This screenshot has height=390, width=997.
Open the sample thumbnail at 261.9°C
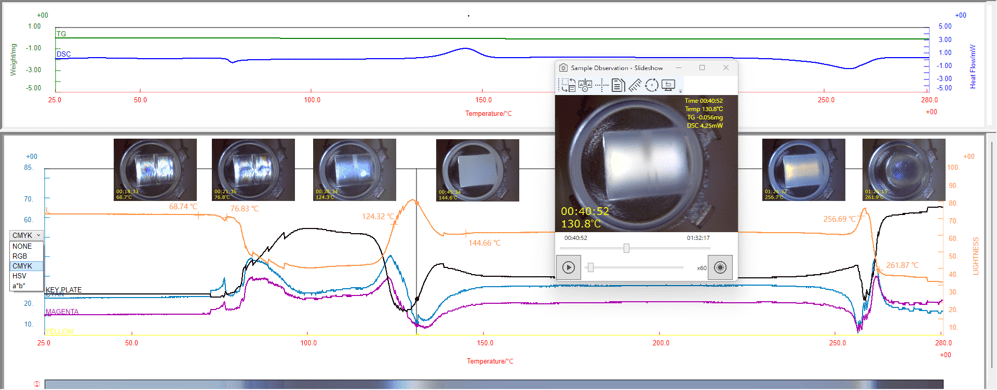(x=904, y=169)
